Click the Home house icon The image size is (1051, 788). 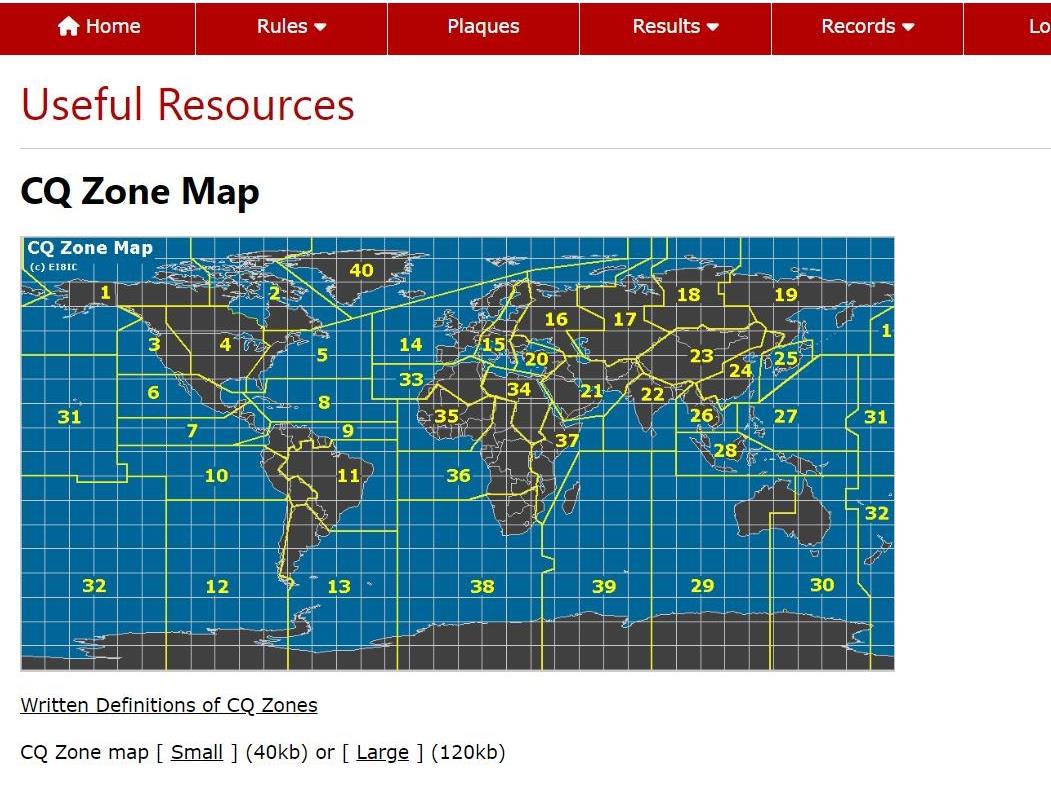68,27
